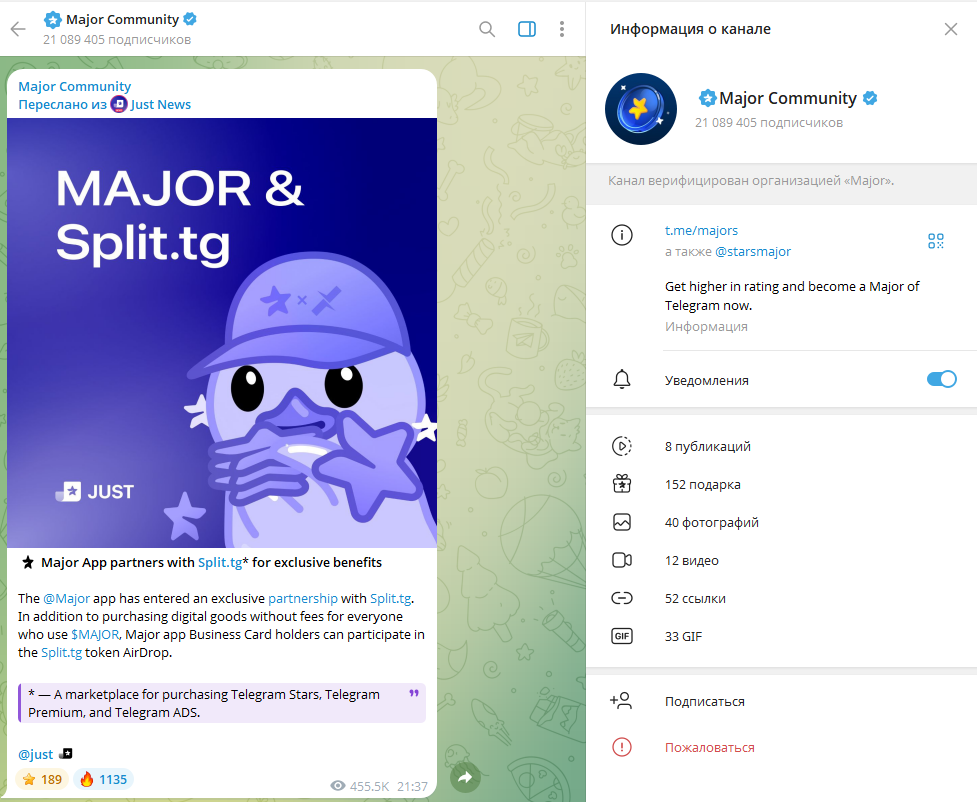Open the 152 подарка gifts section
Screen dimensions: 977x802
click(781, 484)
